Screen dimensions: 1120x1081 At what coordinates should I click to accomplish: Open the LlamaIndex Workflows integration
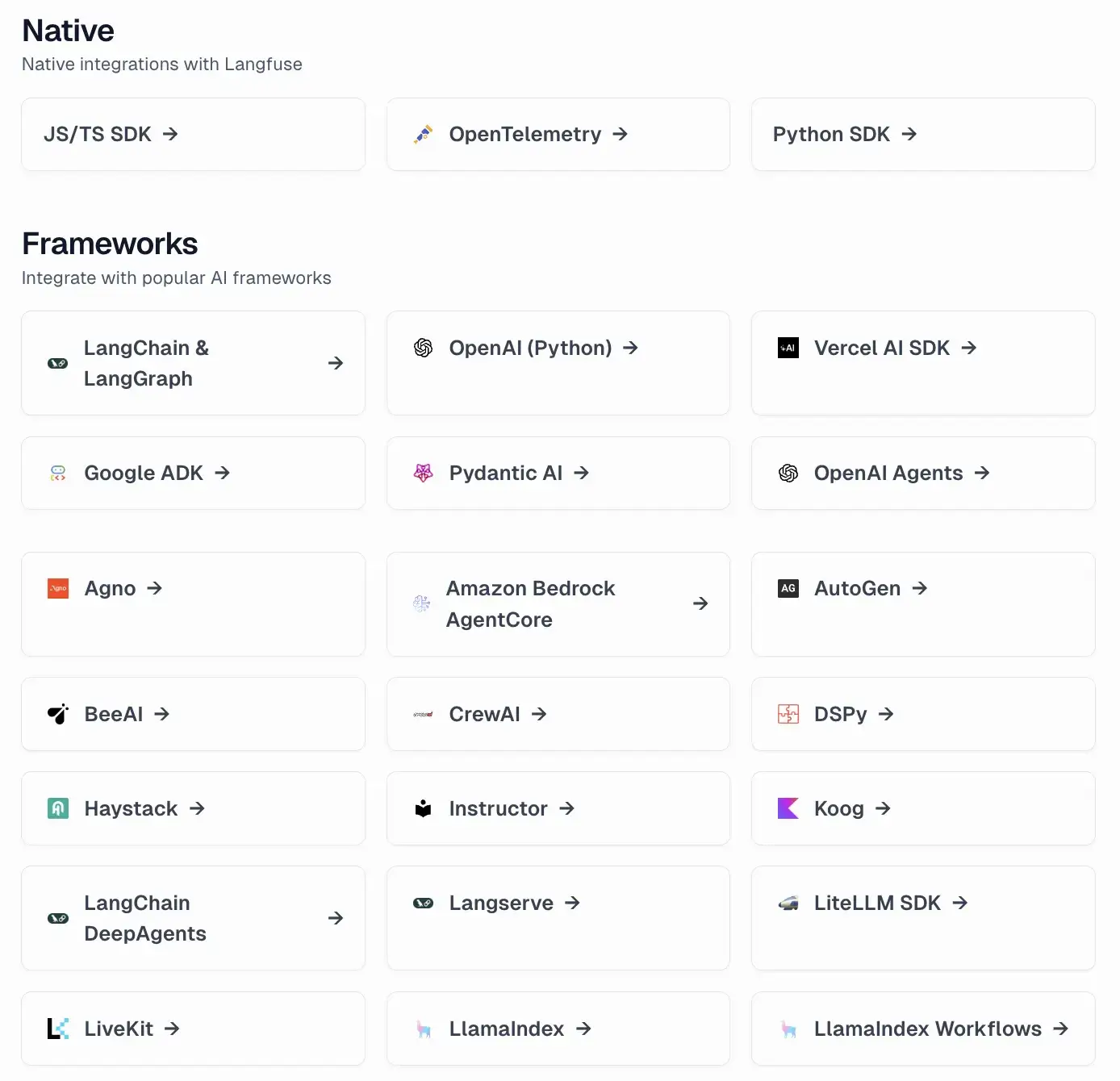click(x=927, y=1029)
